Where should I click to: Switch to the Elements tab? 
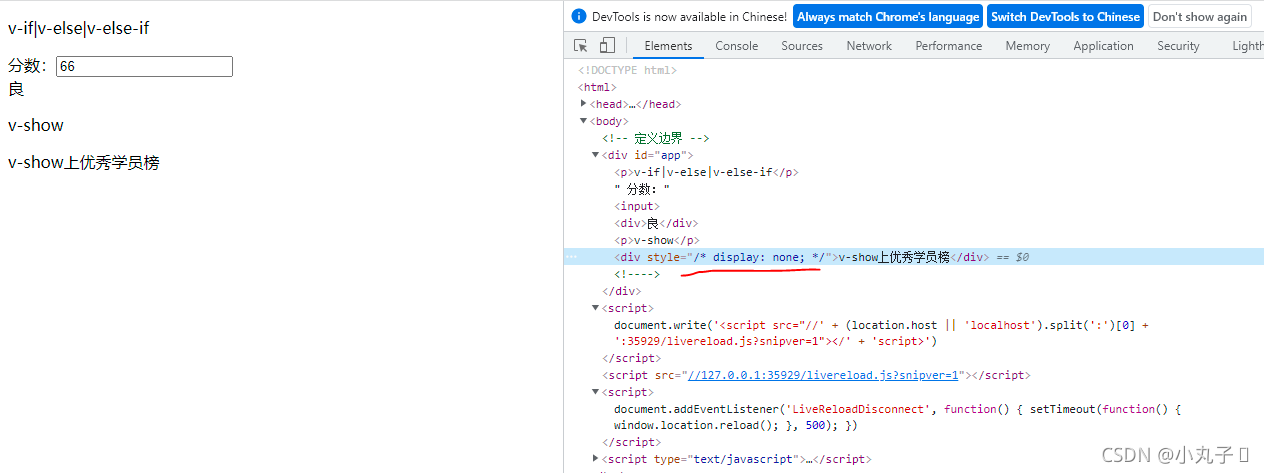point(668,46)
